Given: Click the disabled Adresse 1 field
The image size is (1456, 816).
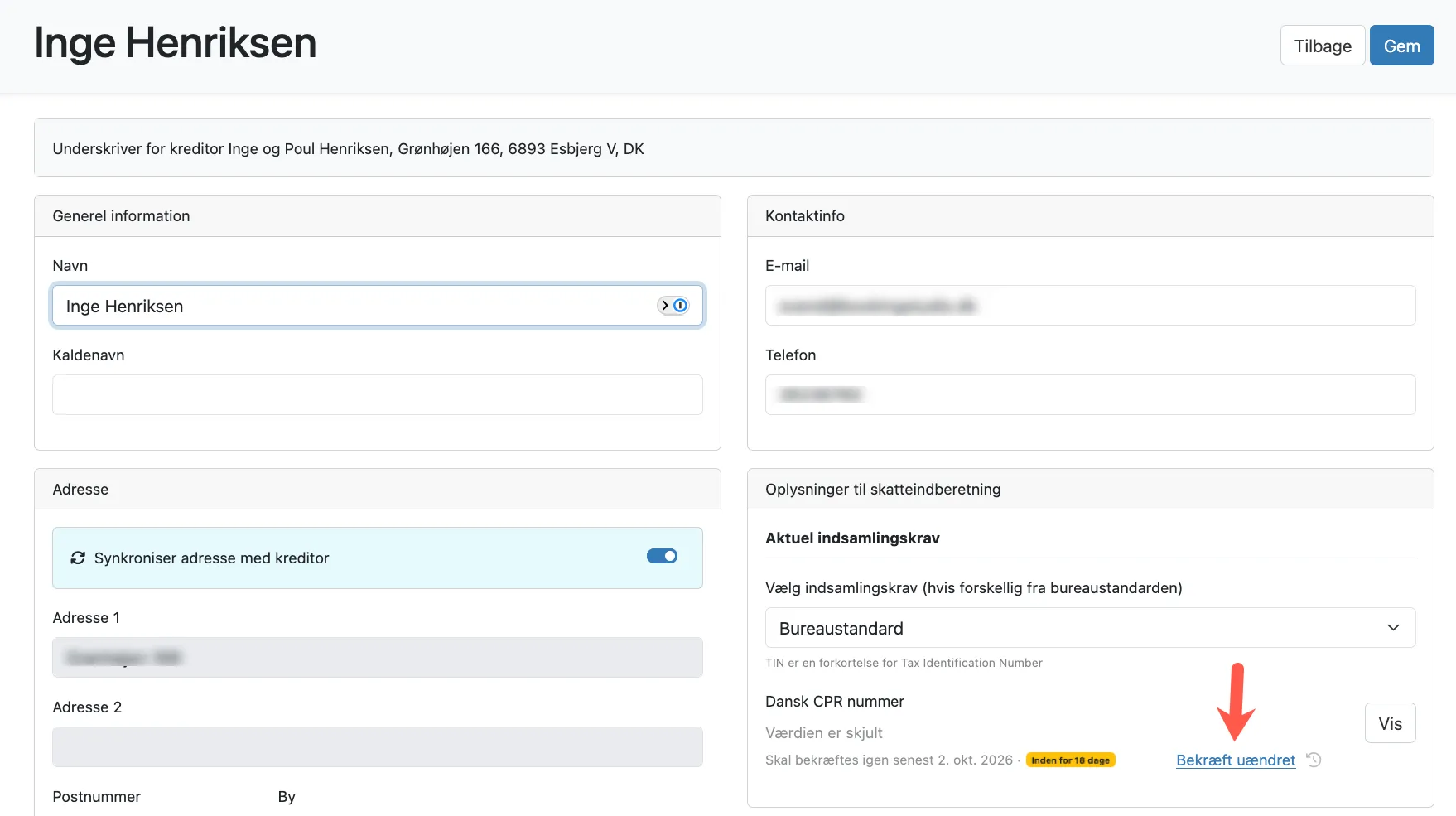Looking at the screenshot, I should (x=378, y=658).
